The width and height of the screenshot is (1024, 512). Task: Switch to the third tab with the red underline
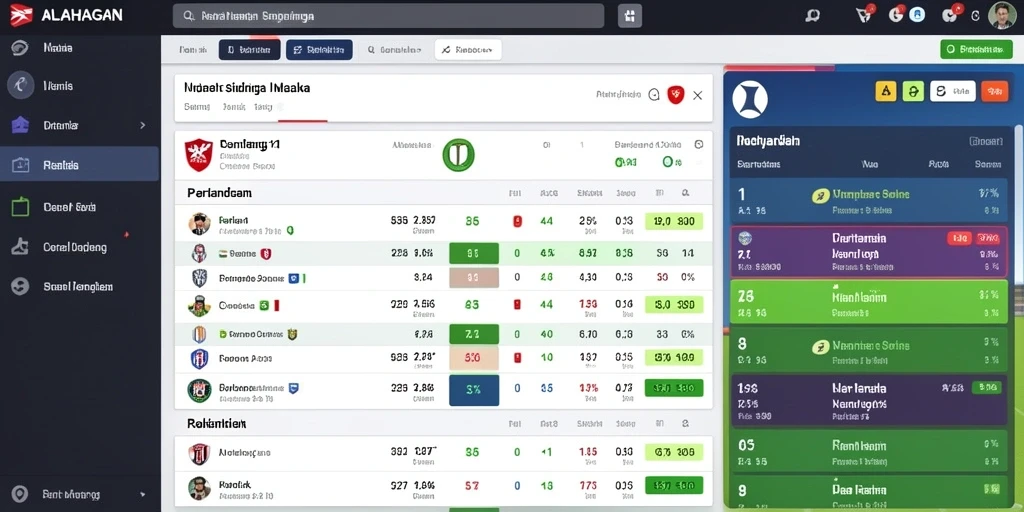[263, 106]
